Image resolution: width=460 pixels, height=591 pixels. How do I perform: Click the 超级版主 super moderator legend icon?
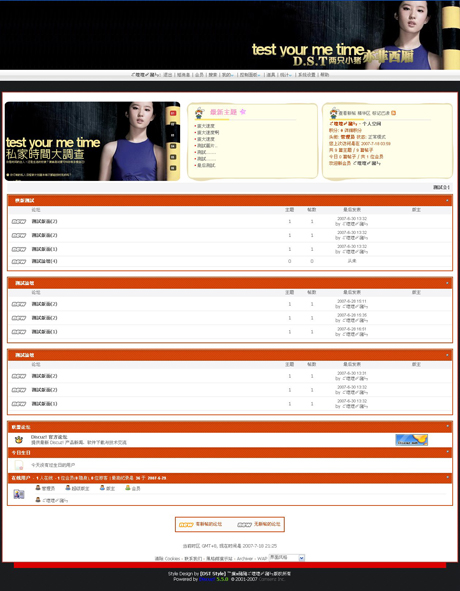67,488
